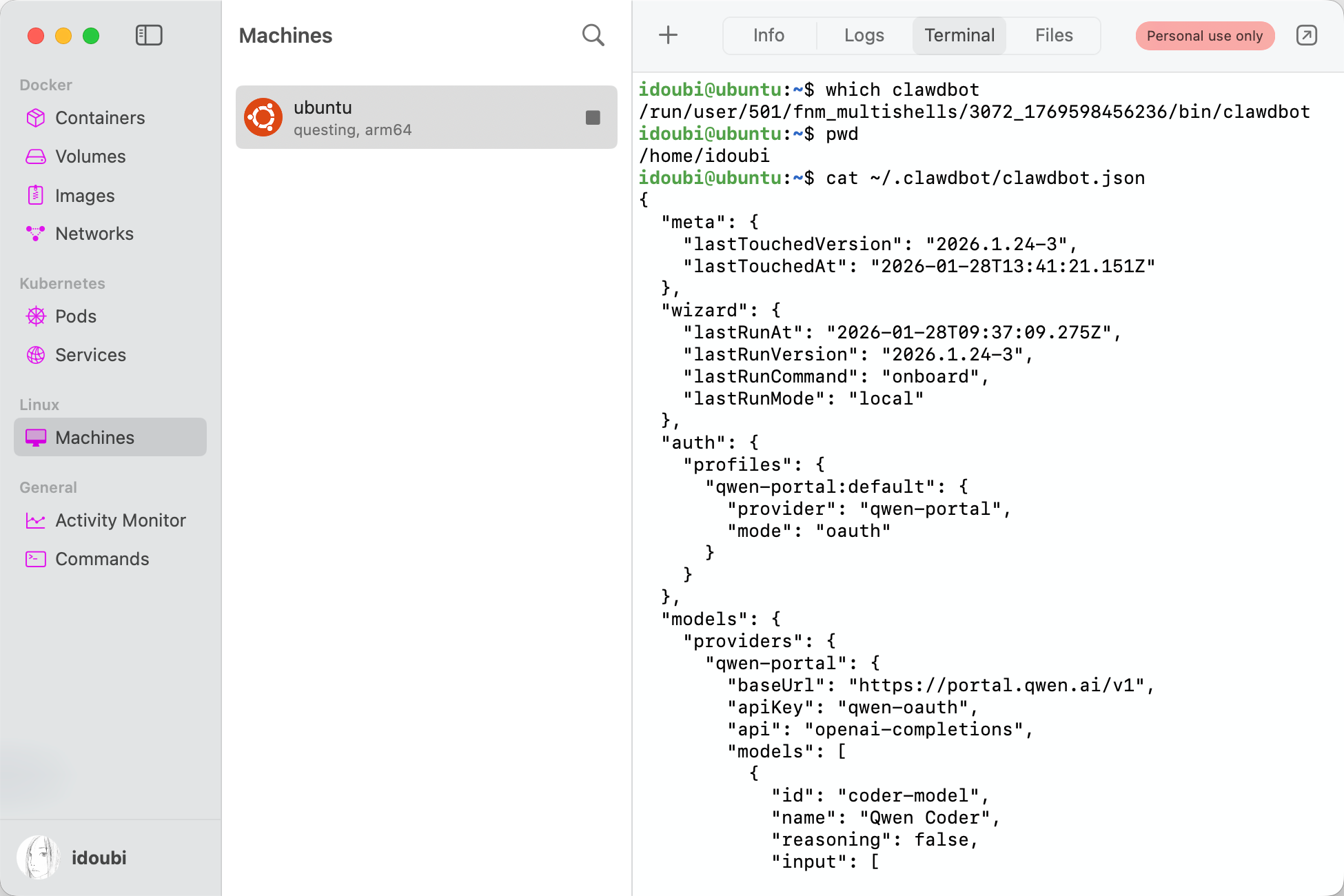Toggle the sidebar visibility icon
The image size is (1344, 896).
(x=149, y=35)
